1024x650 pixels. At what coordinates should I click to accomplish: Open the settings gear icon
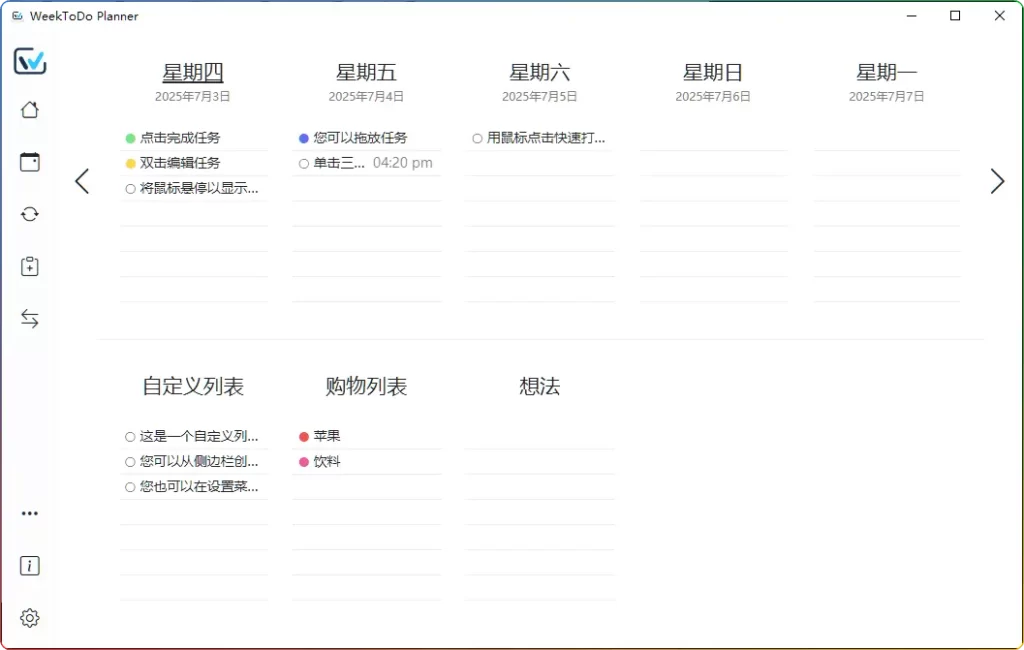[30, 618]
